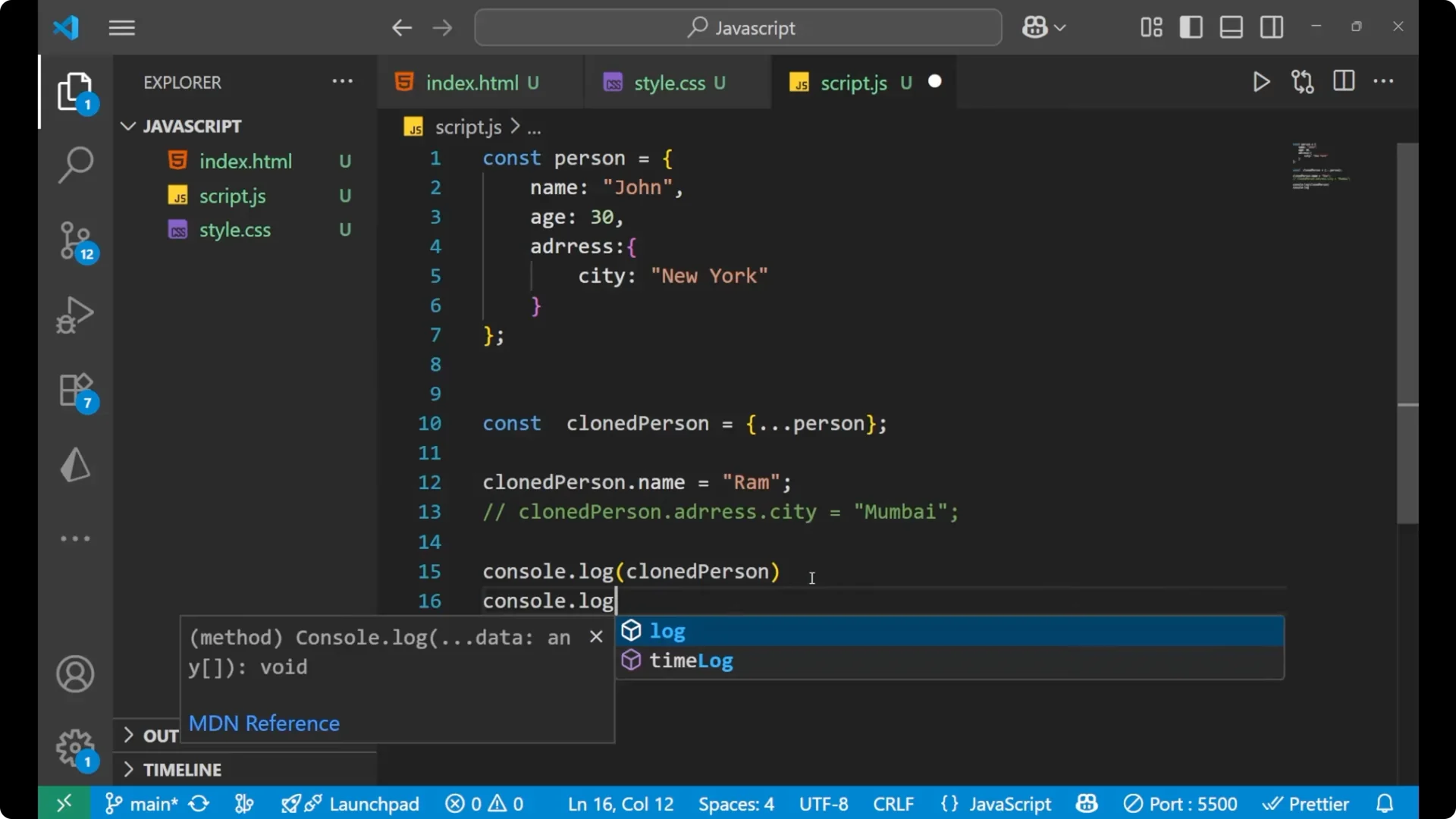Image resolution: width=1456 pixels, height=819 pixels.
Task: Expand the TIMELINE section
Action: 182,769
